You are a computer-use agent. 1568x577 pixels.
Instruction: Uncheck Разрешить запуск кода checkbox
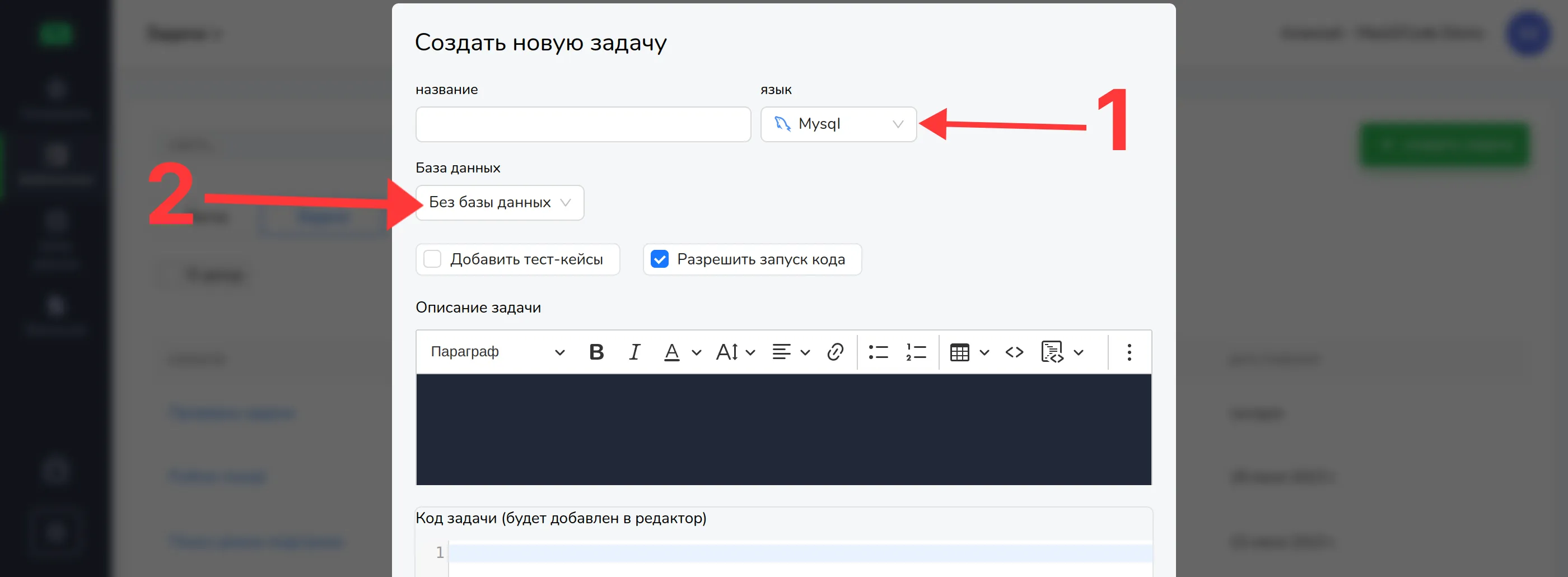659,259
